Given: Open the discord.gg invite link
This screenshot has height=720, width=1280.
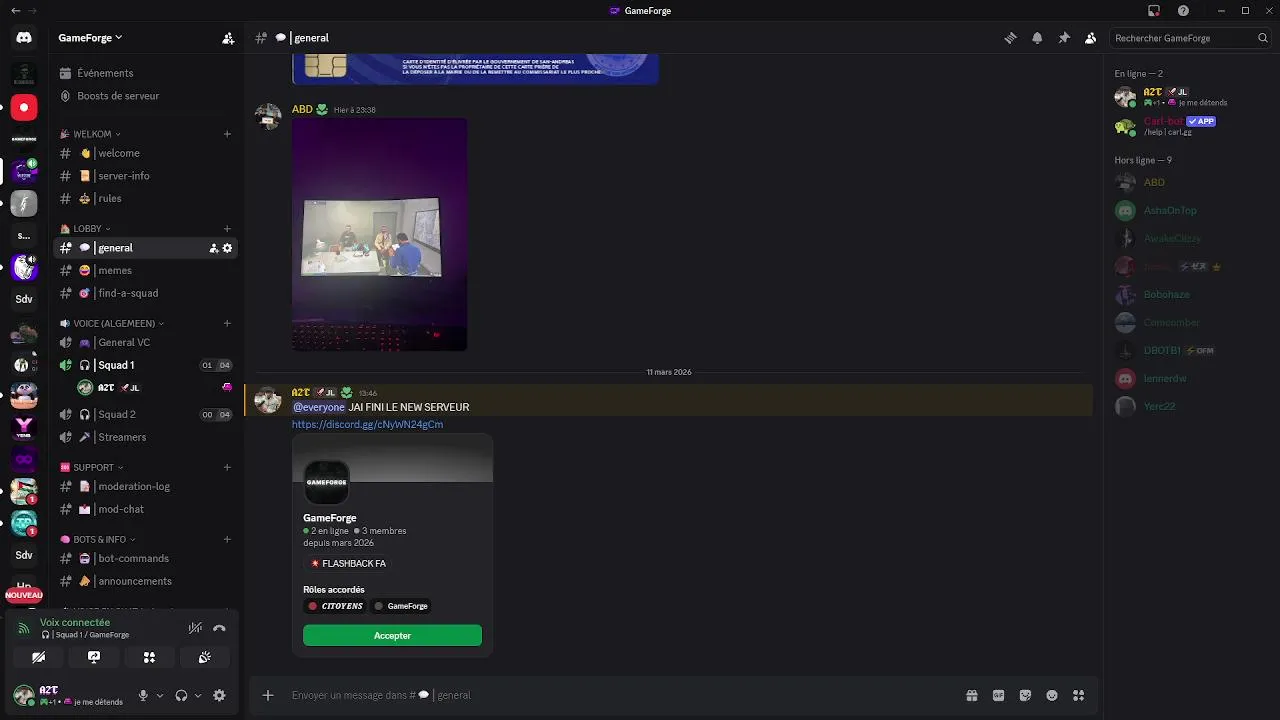Looking at the screenshot, I should click(x=367, y=424).
